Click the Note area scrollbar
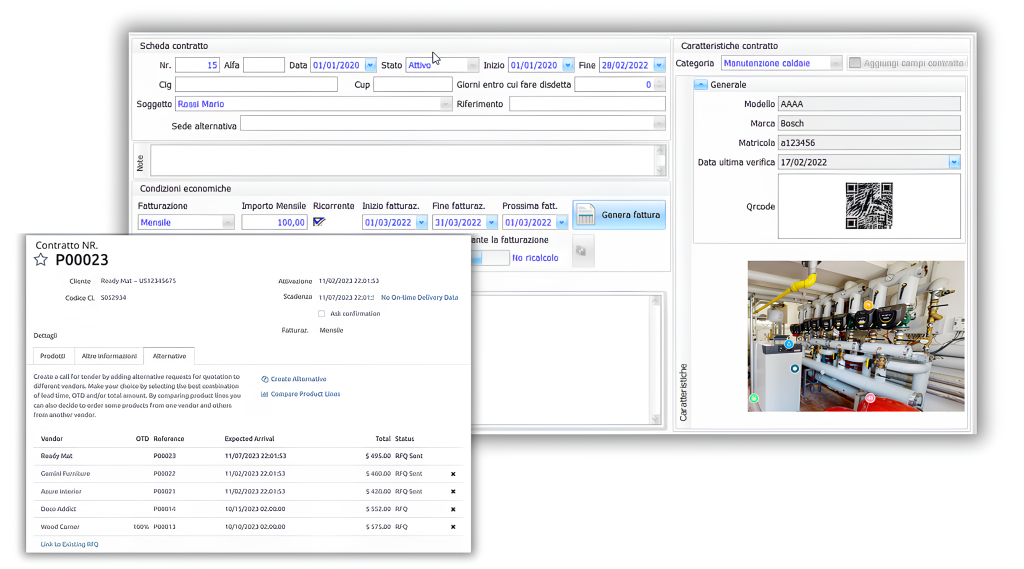 (x=660, y=160)
